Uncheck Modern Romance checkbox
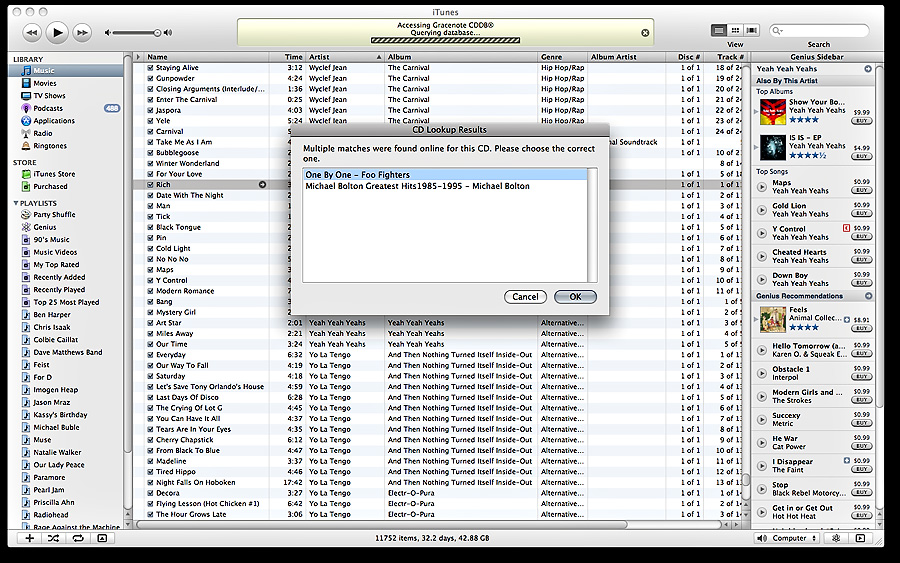Image resolution: width=900 pixels, height=563 pixels. (150, 291)
